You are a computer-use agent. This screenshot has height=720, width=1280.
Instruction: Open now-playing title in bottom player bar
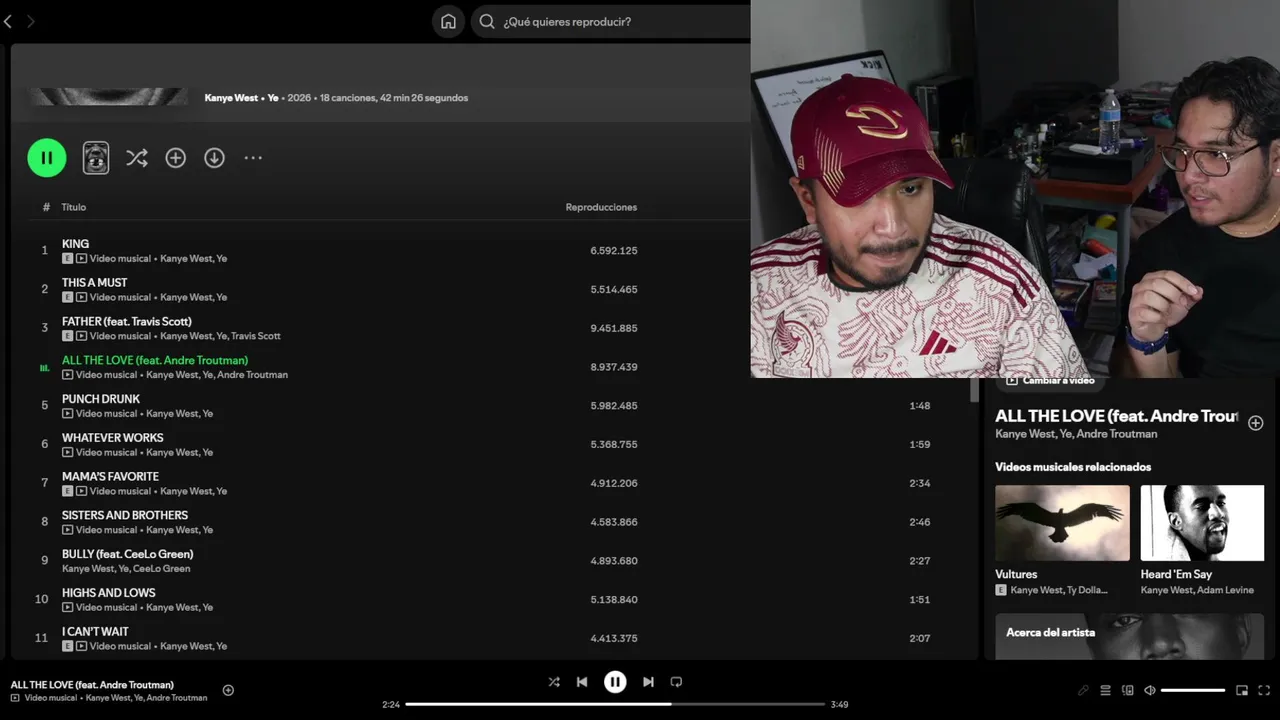(x=92, y=685)
